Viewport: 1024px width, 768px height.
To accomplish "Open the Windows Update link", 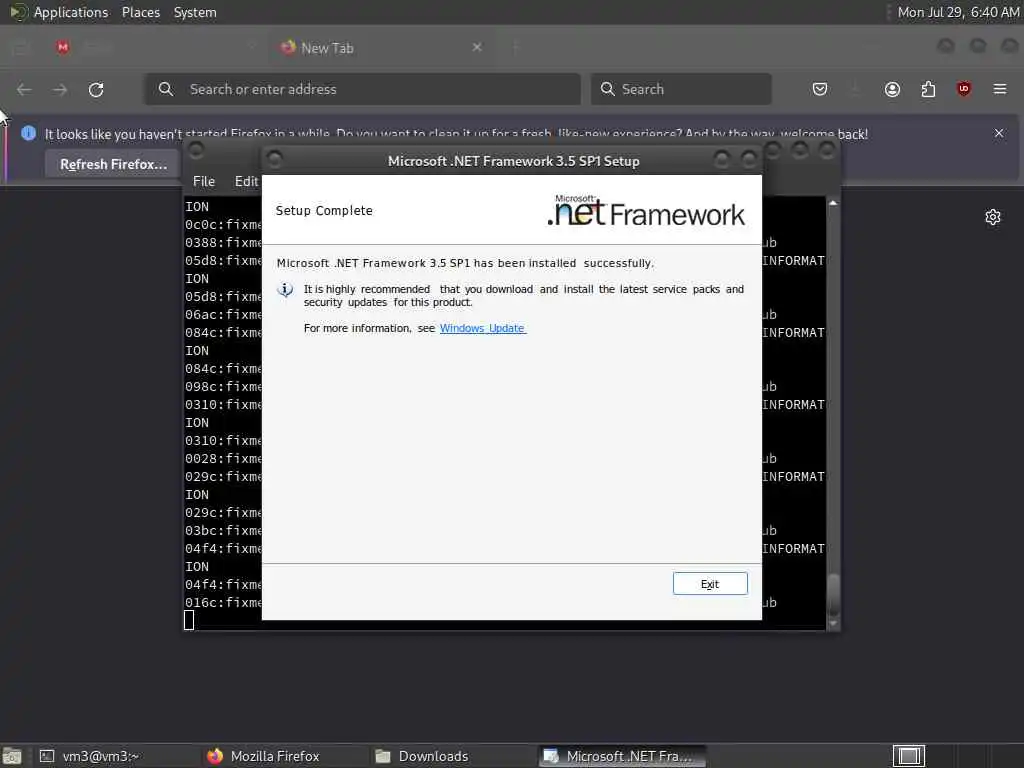I will [483, 328].
